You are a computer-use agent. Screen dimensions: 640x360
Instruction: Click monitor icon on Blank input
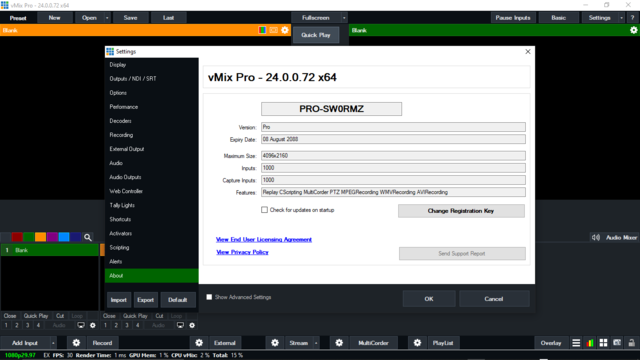[x=81, y=325]
